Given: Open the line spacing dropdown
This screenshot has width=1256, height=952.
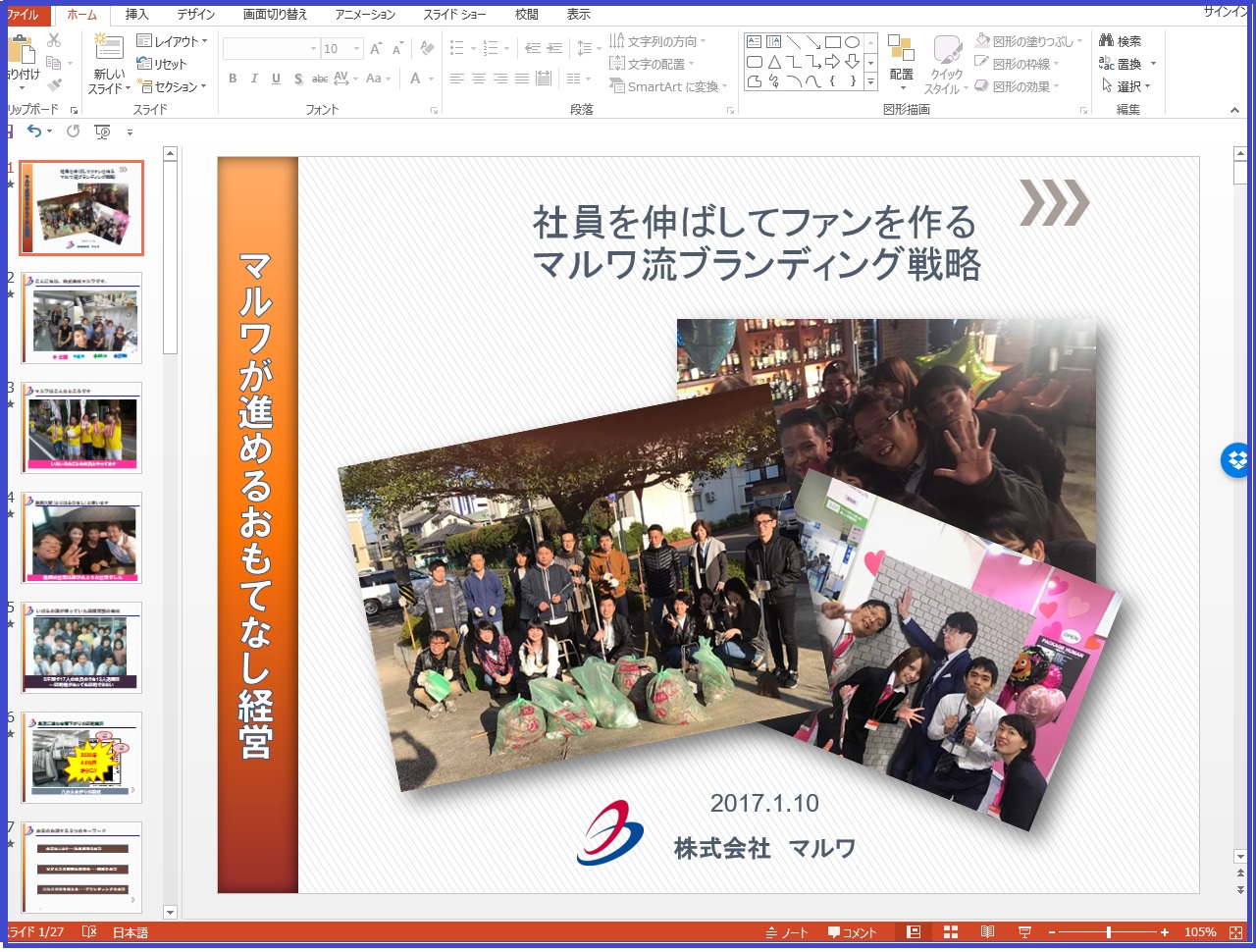Looking at the screenshot, I should 589,48.
